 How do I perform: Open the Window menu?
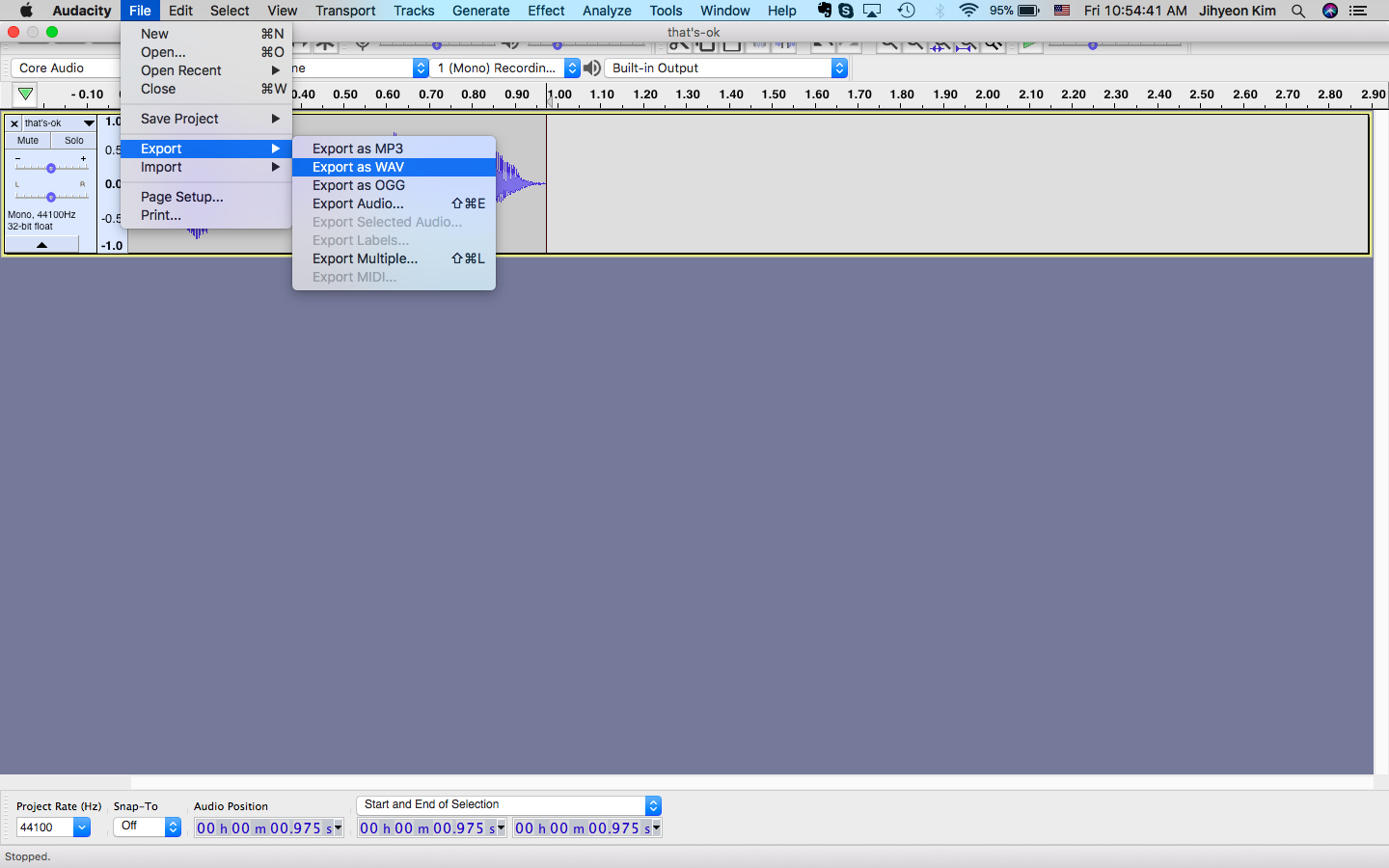(724, 11)
